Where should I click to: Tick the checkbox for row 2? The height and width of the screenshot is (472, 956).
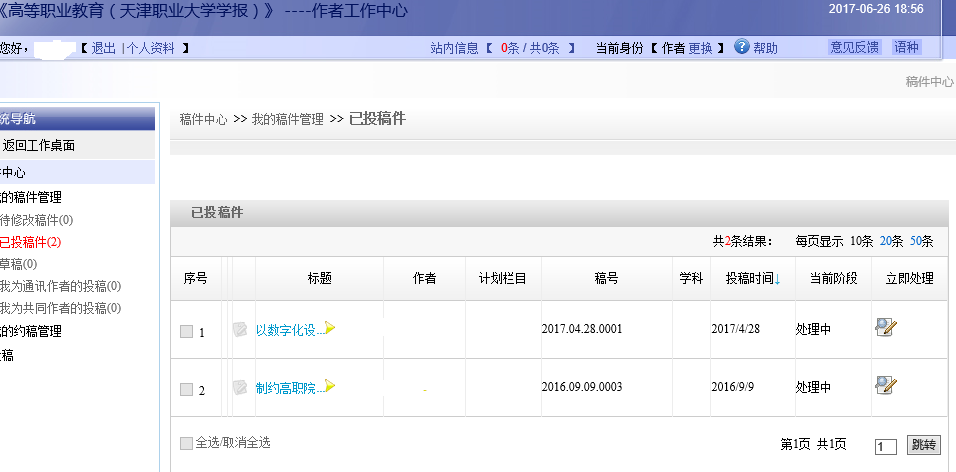[187, 390]
